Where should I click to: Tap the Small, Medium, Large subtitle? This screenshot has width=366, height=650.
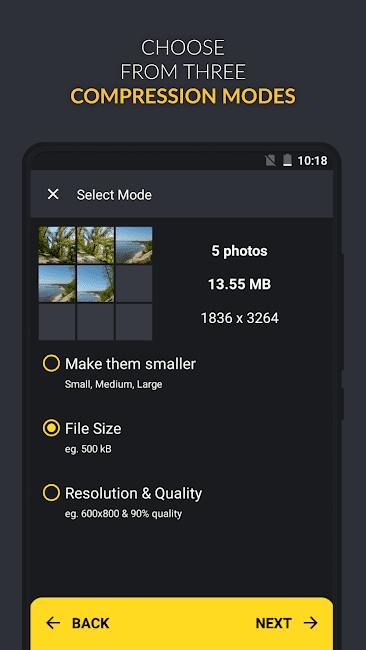pos(114,385)
